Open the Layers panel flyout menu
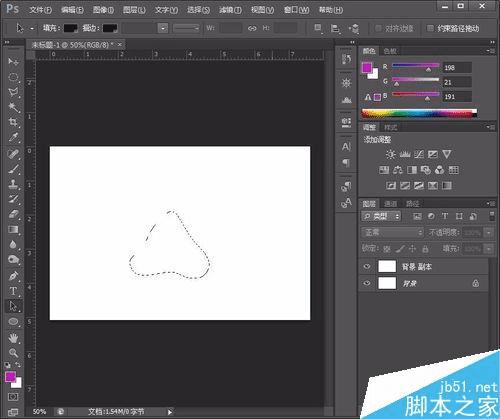 pyautogui.click(x=490, y=203)
